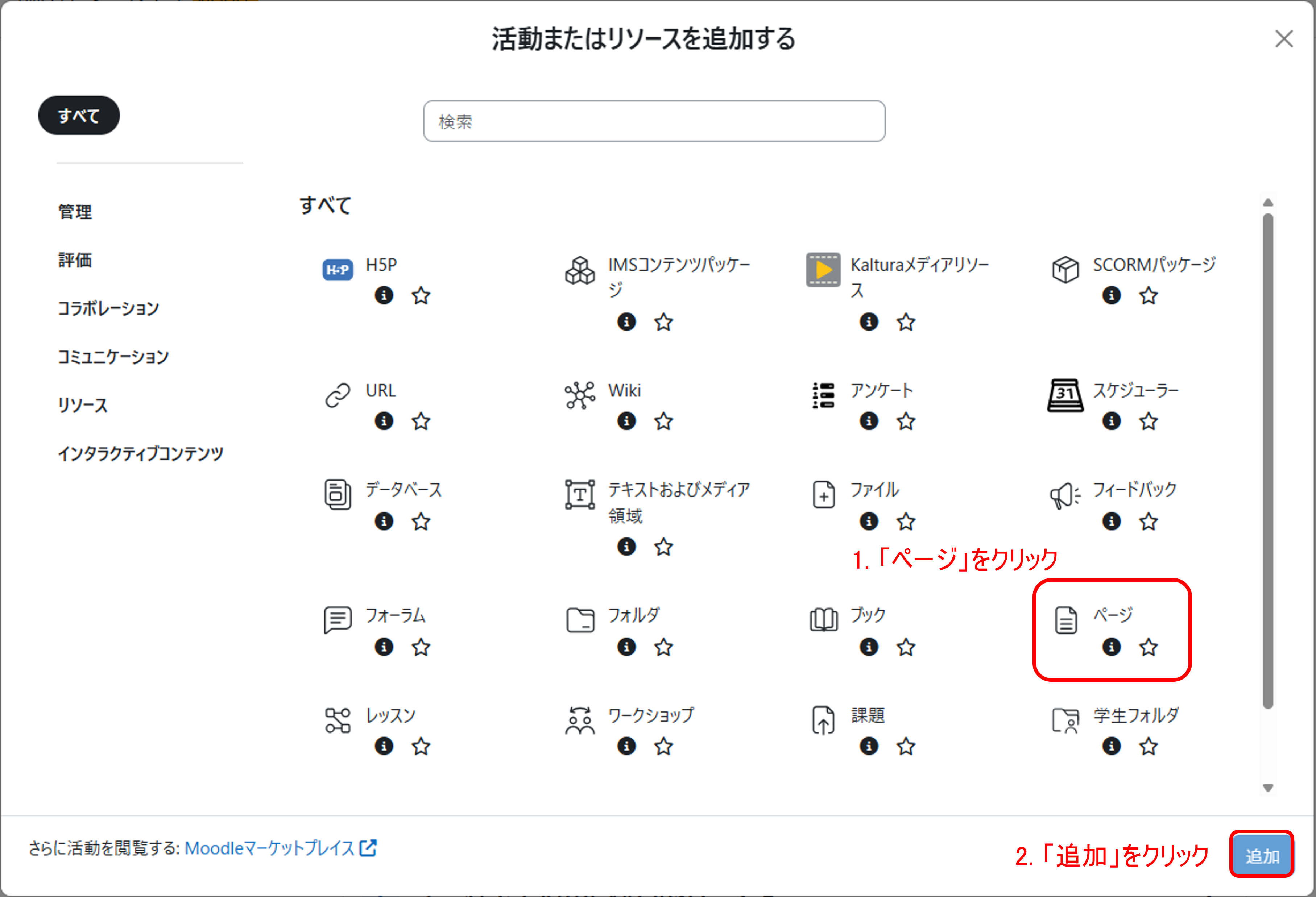This screenshot has width=1316, height=897.
Task: Star SCORMパッケージ as favourite
Action: (1149, 295)
